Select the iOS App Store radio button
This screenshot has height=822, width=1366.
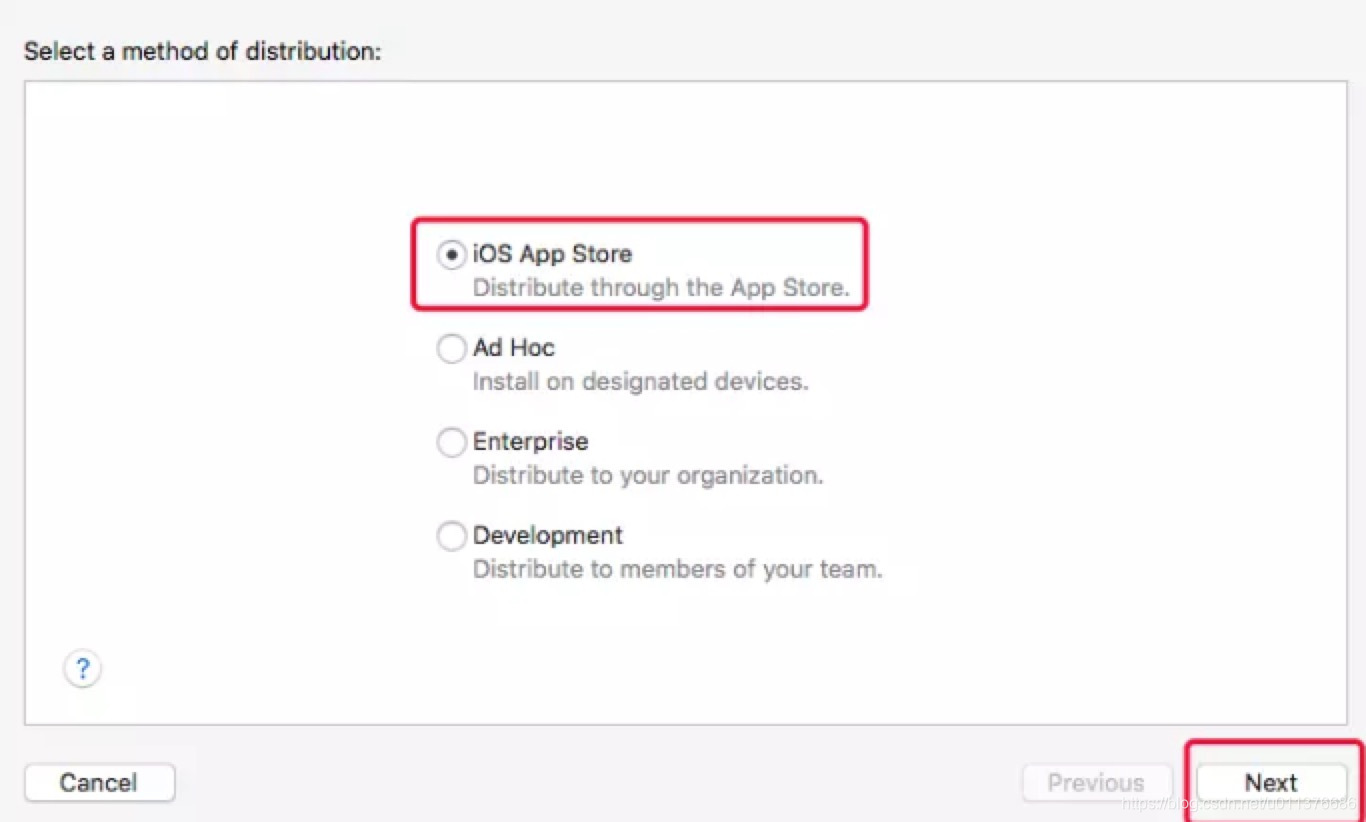(452, 255)
